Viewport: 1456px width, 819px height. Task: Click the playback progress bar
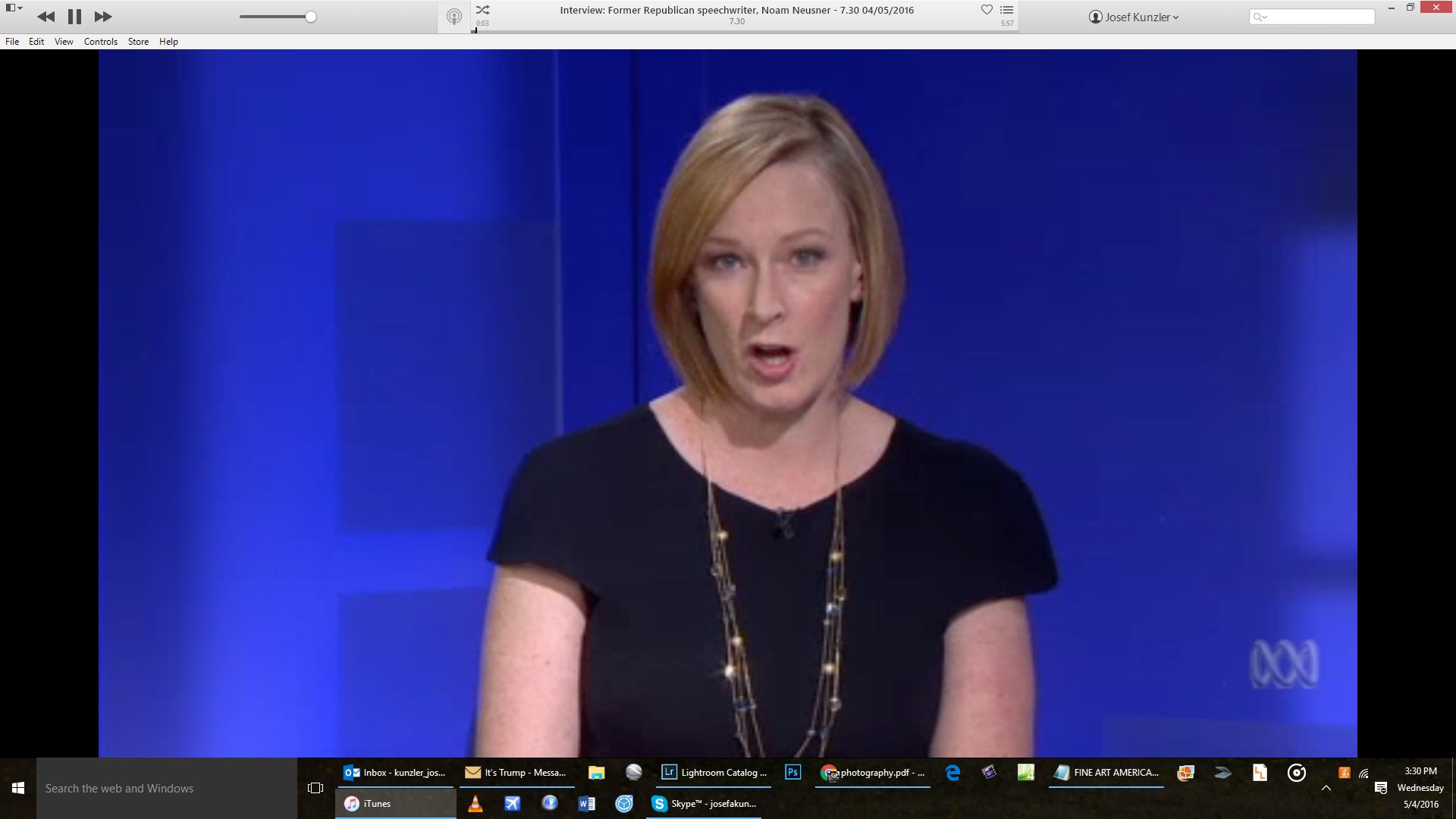coord(743,31)
